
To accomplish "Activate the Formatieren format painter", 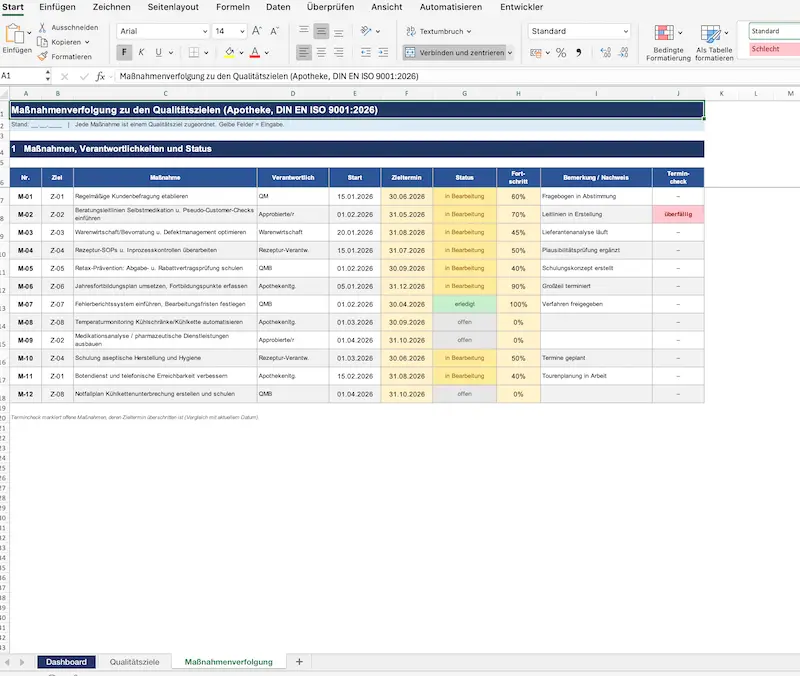I will 65,57.
